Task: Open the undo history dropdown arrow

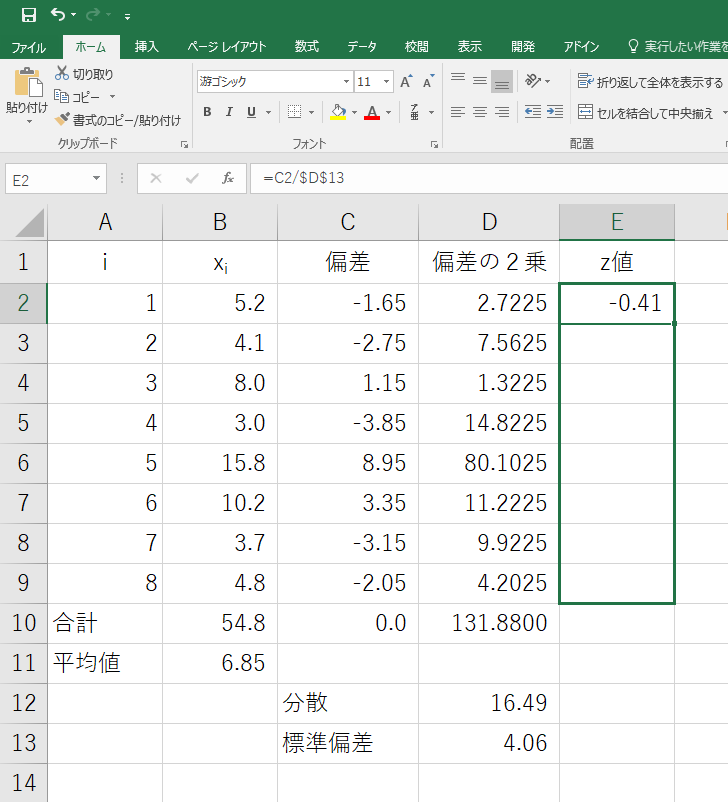Action: coord(74,15)
